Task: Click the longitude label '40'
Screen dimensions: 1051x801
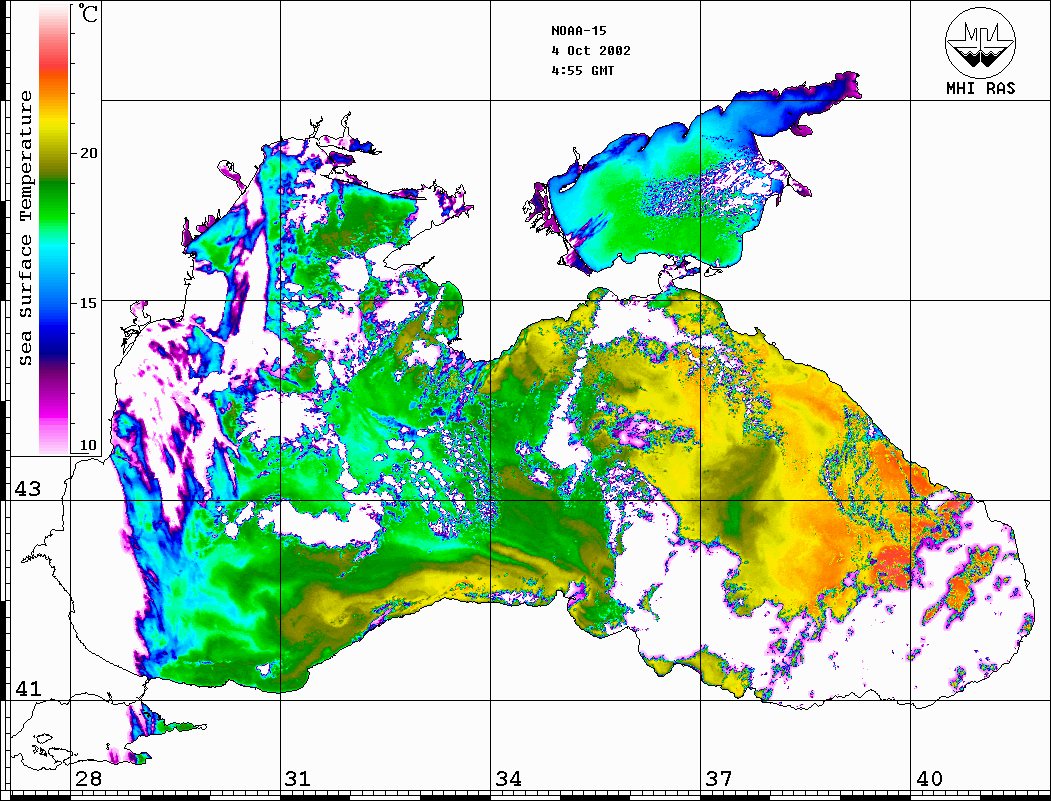Action: pyautogui.click(x=929, y=778)
